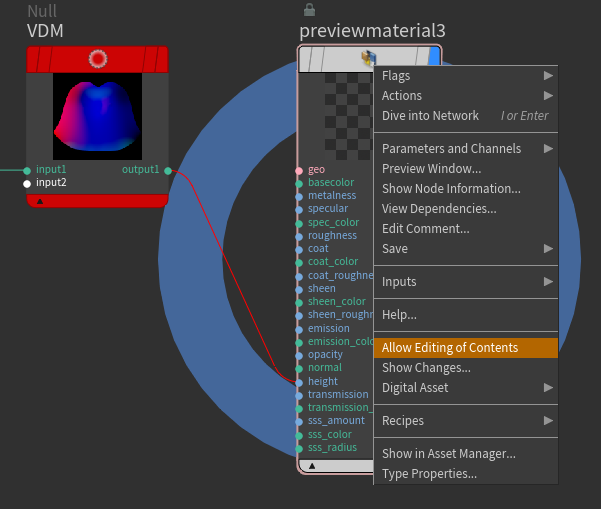Click the lock icon above previewmaterial3

pos(309,10)
